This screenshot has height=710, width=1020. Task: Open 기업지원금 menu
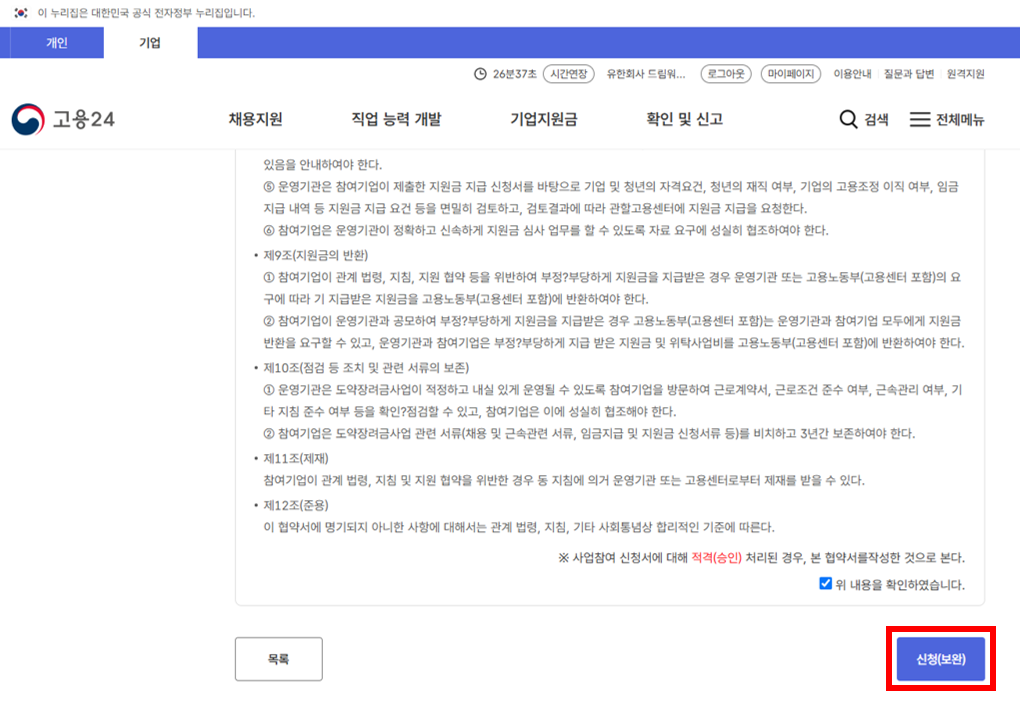[x=543, y=119]
